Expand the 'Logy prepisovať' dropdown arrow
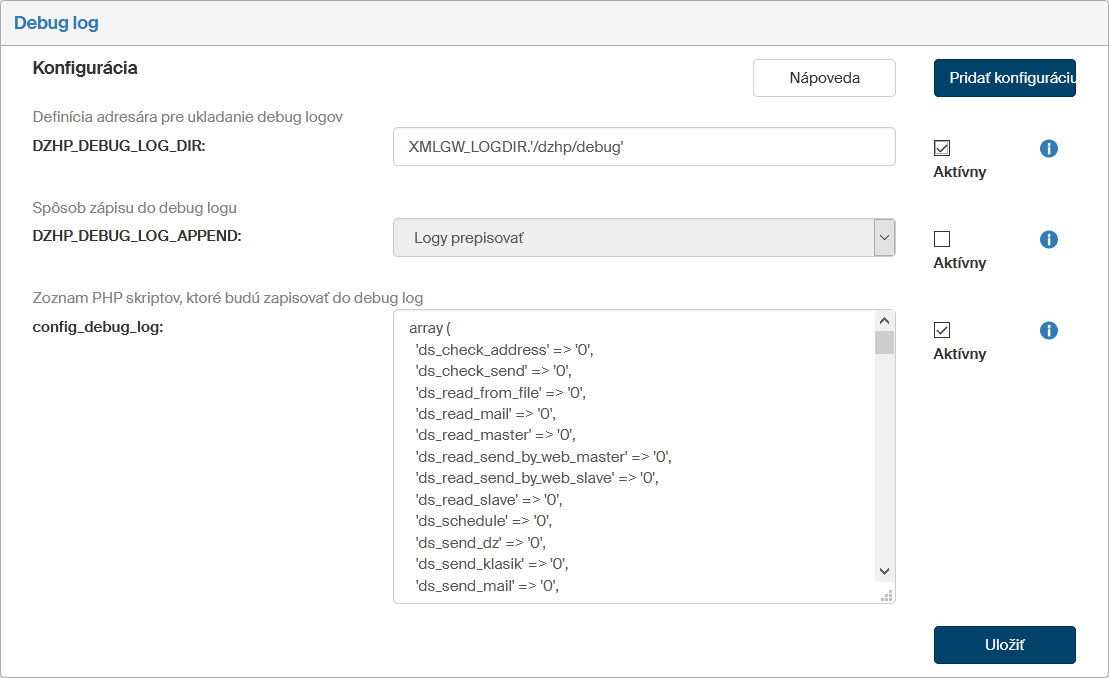The height and width of the screenshot is (678, 1109). (883, 238)
